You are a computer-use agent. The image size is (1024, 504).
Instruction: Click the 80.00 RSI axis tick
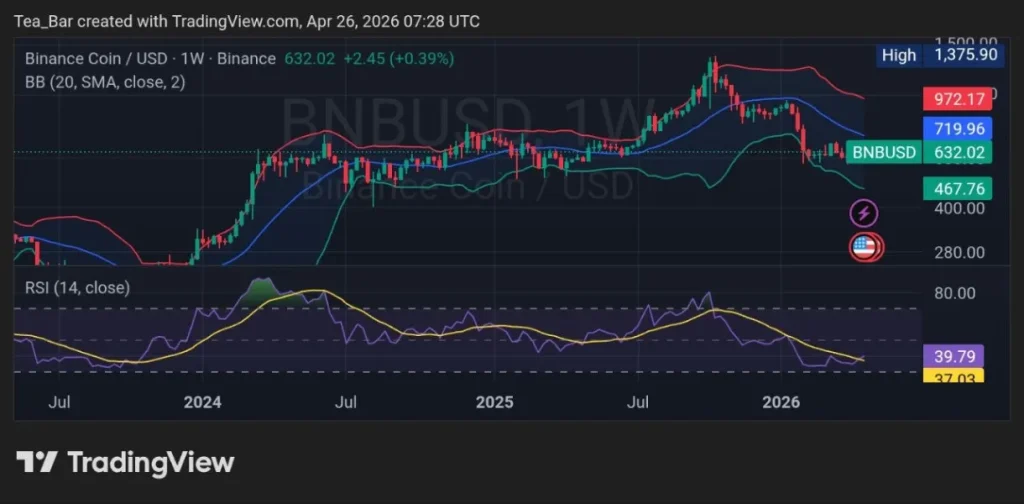click(955, 293)
